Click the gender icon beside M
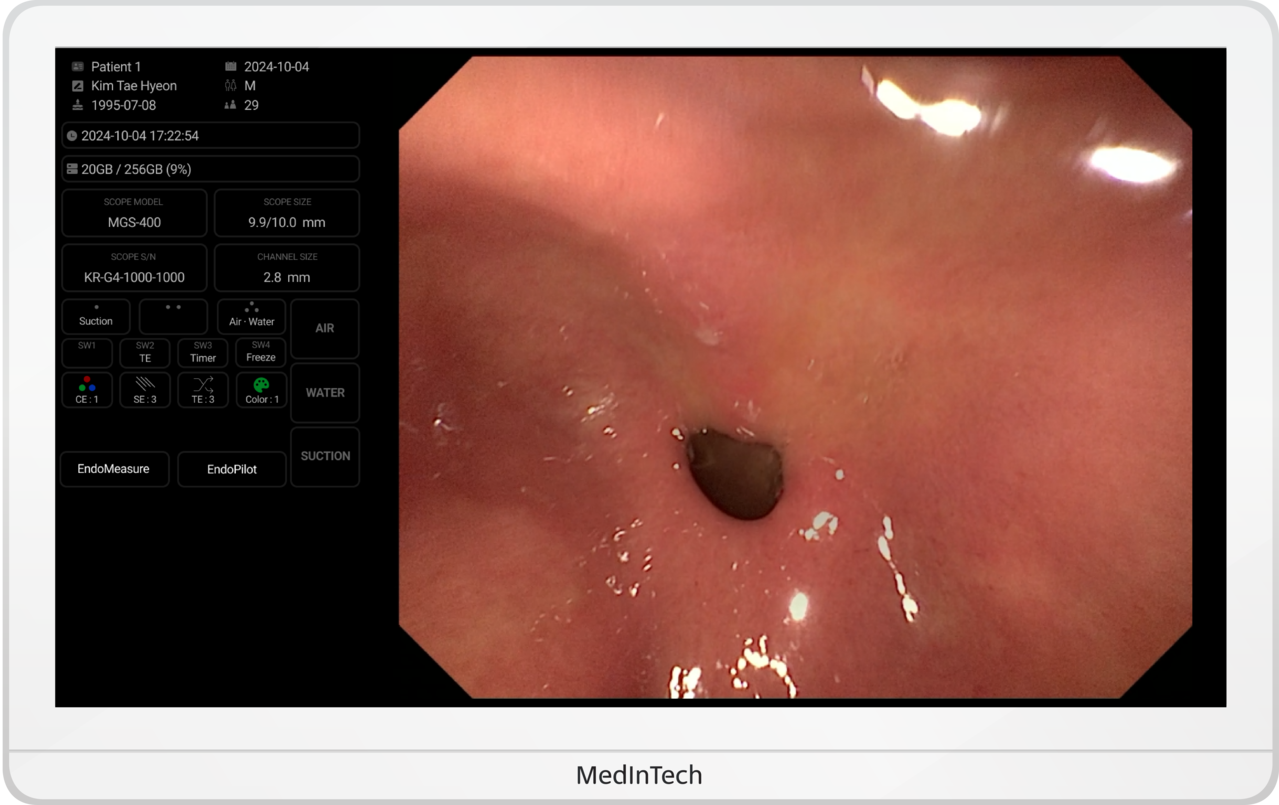 click(x=231, y=86)
